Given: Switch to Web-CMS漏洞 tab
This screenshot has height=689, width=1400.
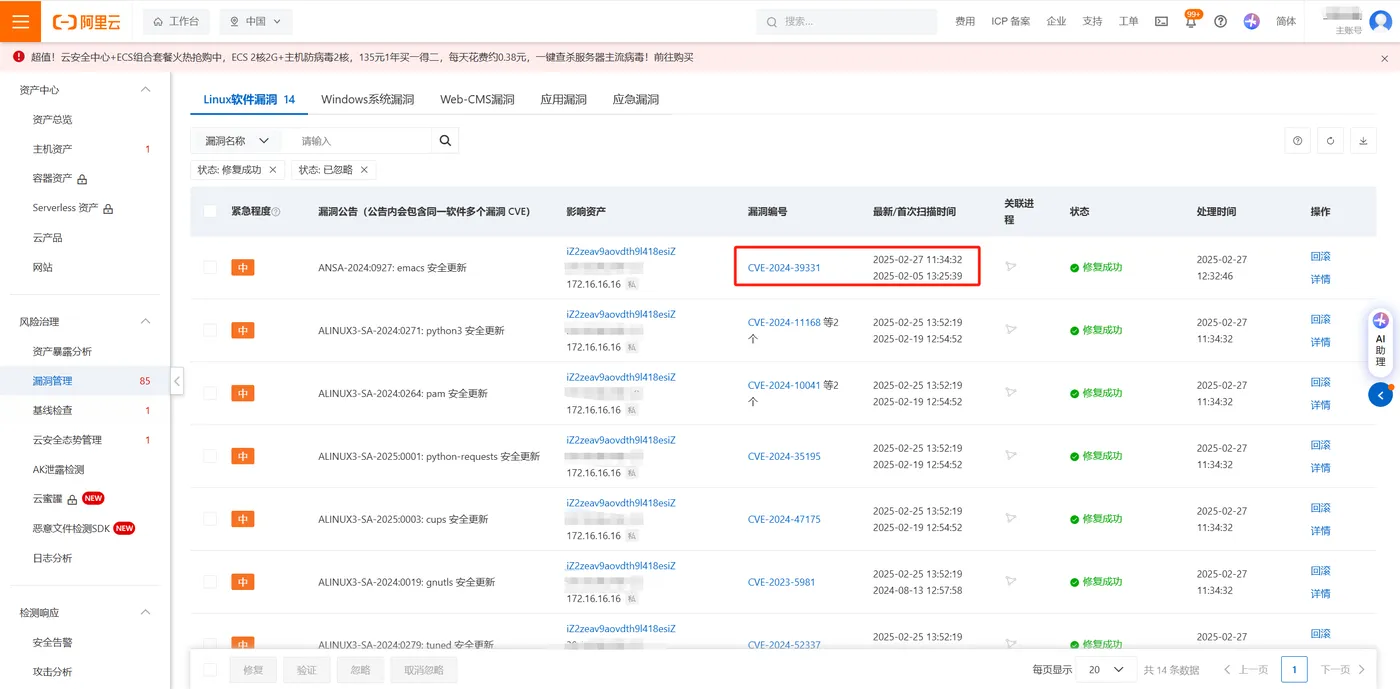Looking at the screenshot, I should 477,100.
